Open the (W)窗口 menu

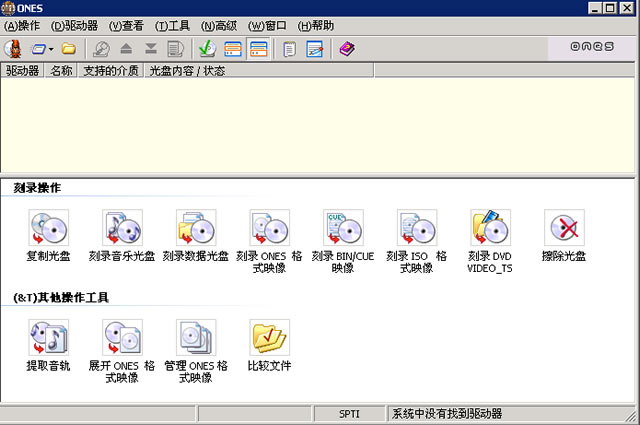267,26
